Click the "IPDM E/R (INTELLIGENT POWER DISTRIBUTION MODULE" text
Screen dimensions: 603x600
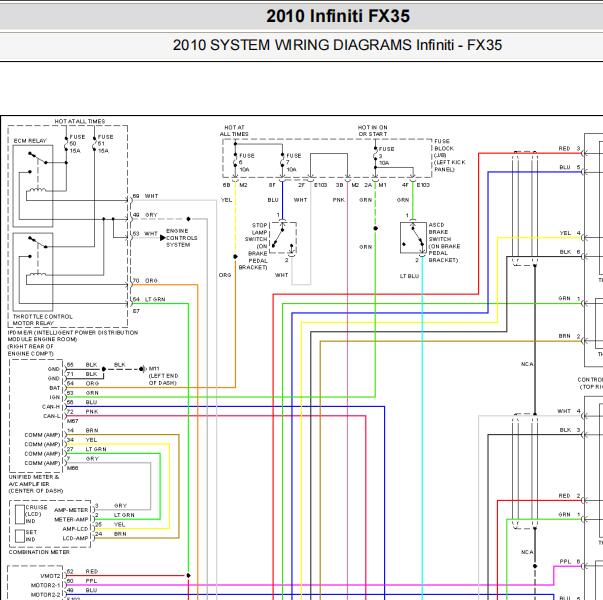coord(73,336)
